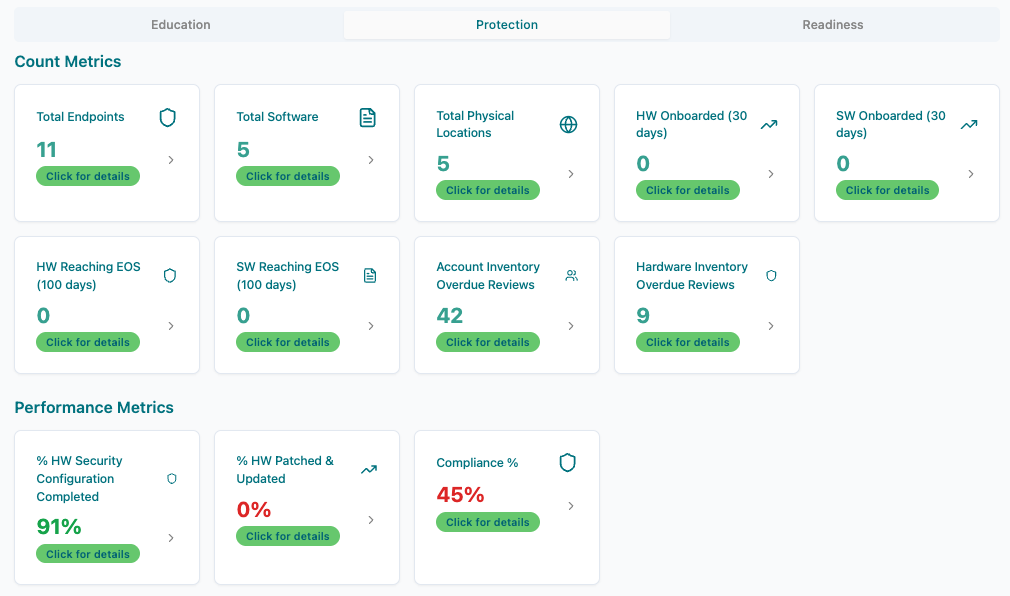
Task: Expand details chevron on Compliance % card
Action: [570, 506]
